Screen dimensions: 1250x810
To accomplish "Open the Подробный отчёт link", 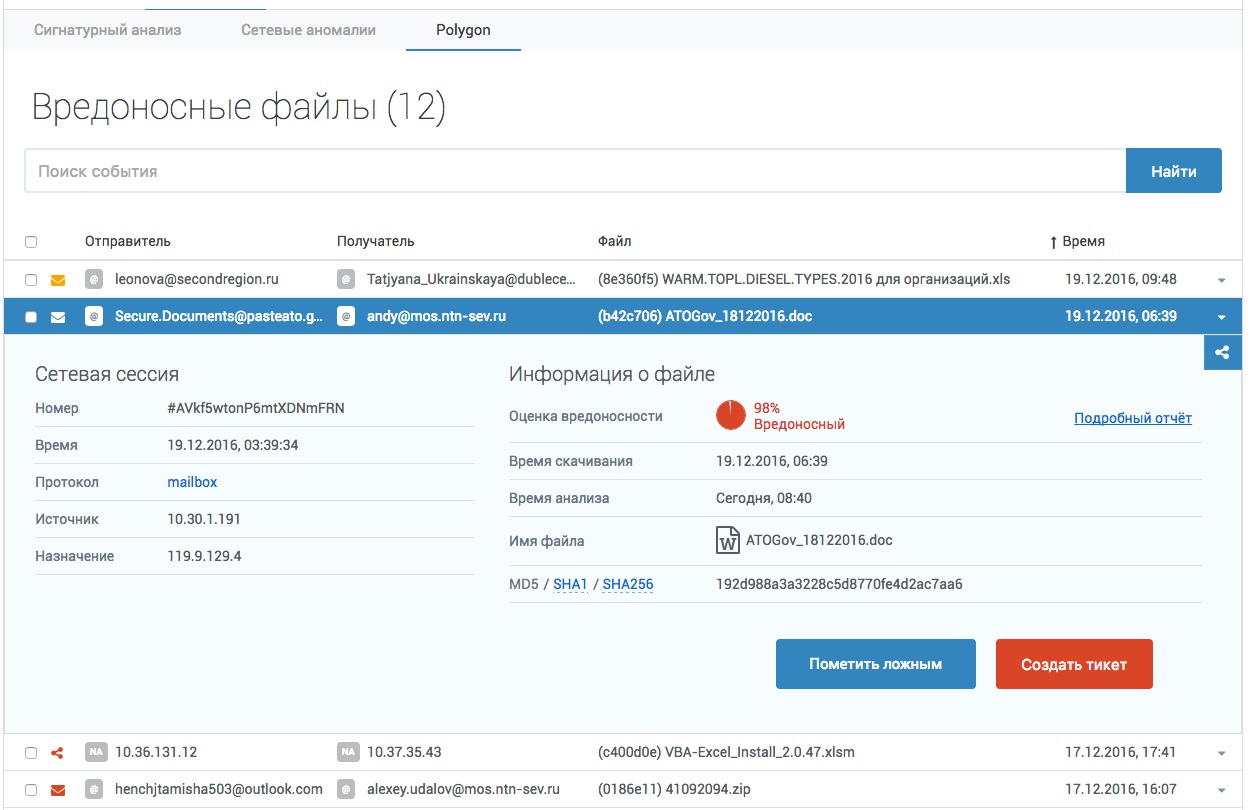I will click(1133, 418).
